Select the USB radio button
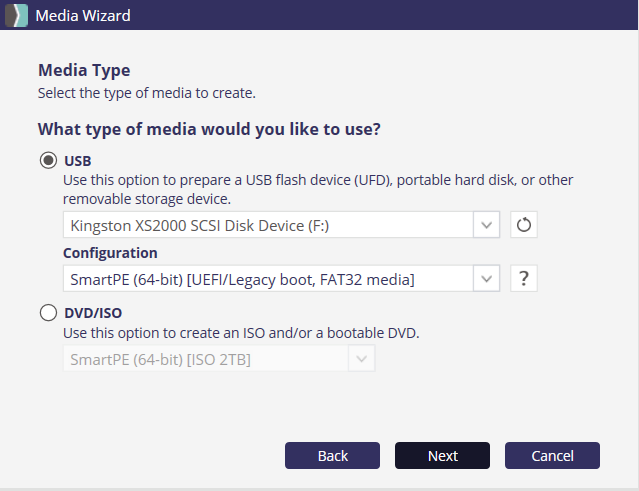This screenshot has width=639, height=491. [48, 160]
